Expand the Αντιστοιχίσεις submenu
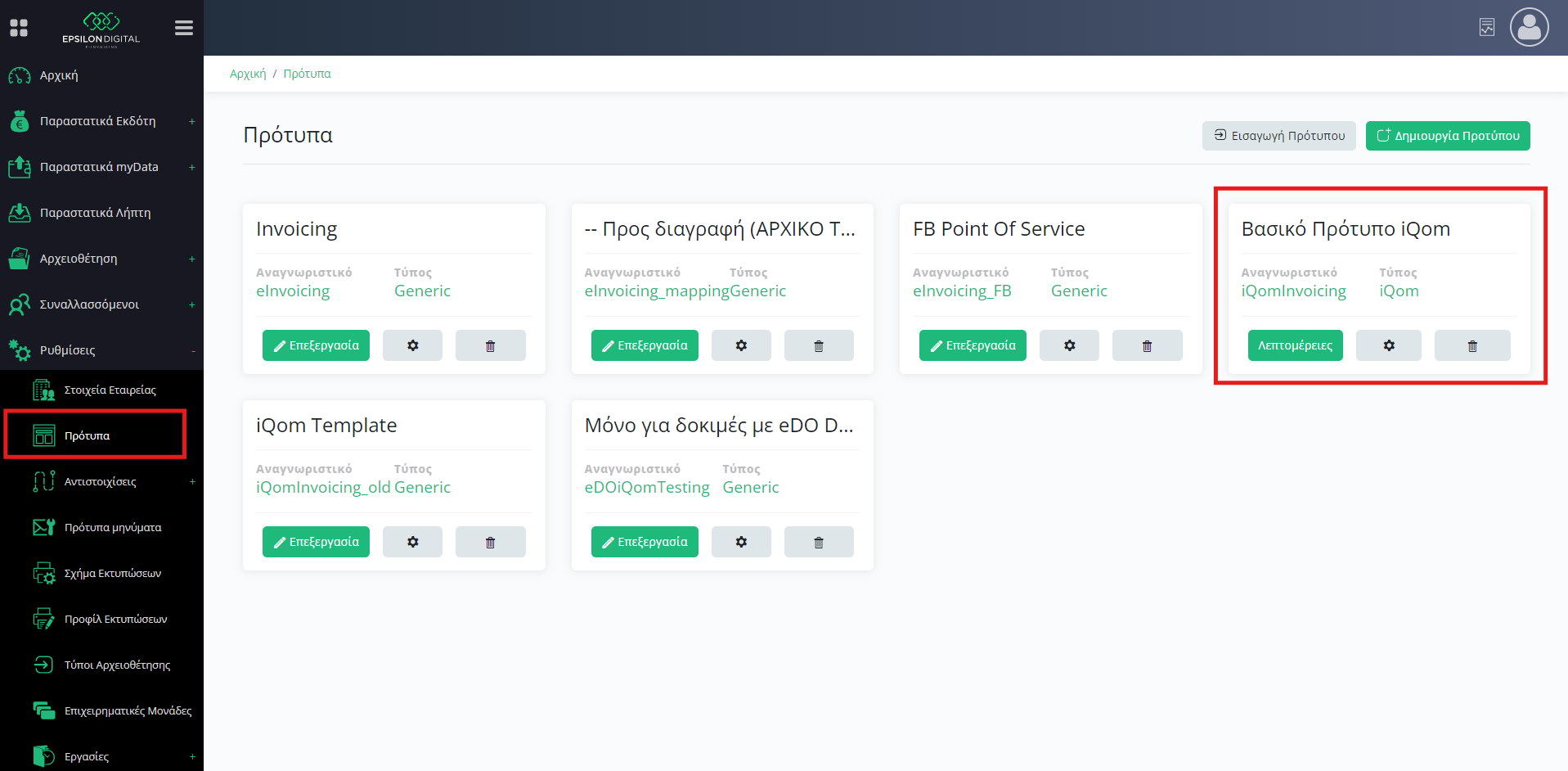 click(192, 481)
